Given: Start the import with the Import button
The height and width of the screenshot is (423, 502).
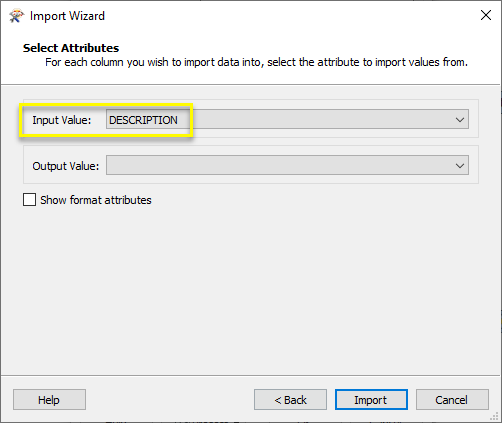Looking at the screenshot, I should click(x=371, y=400).
